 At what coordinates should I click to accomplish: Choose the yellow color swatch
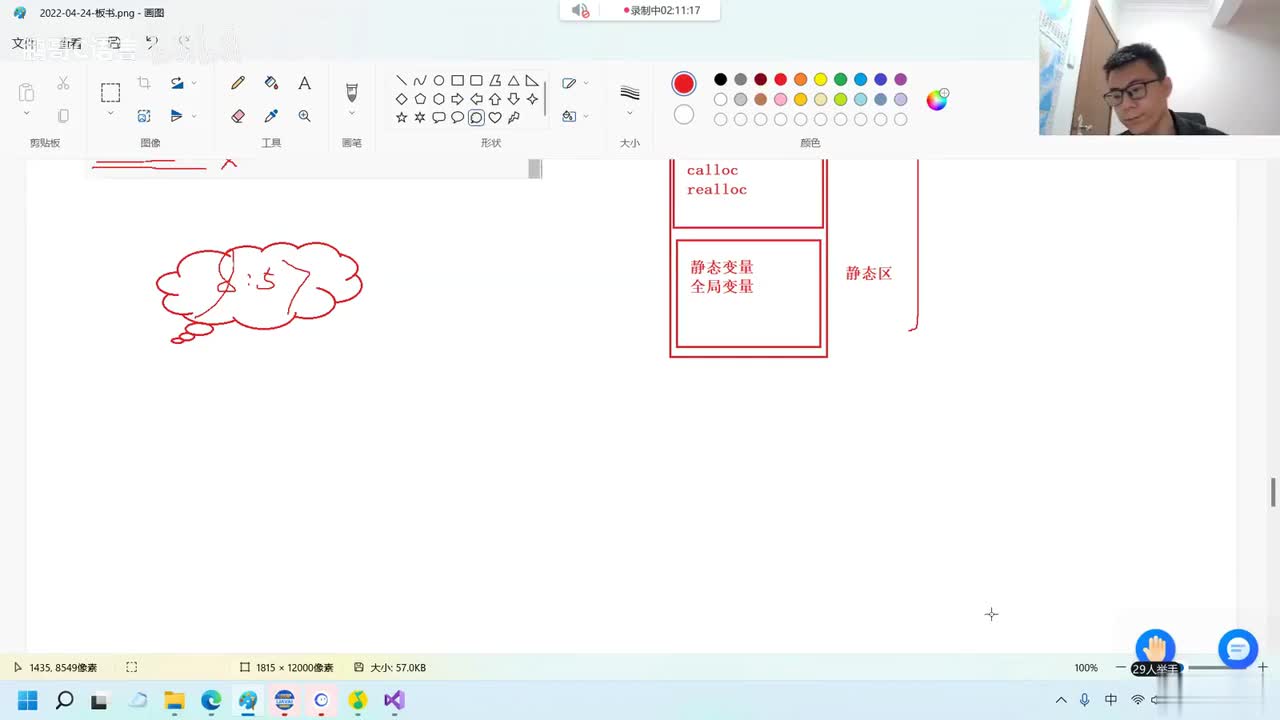[x=820, y=79]
